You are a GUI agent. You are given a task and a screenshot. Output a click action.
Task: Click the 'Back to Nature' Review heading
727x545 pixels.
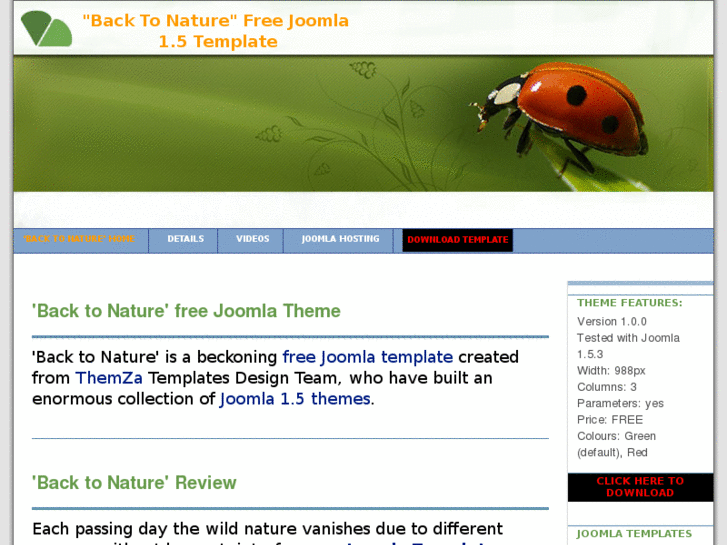click(x=134, y=483)
